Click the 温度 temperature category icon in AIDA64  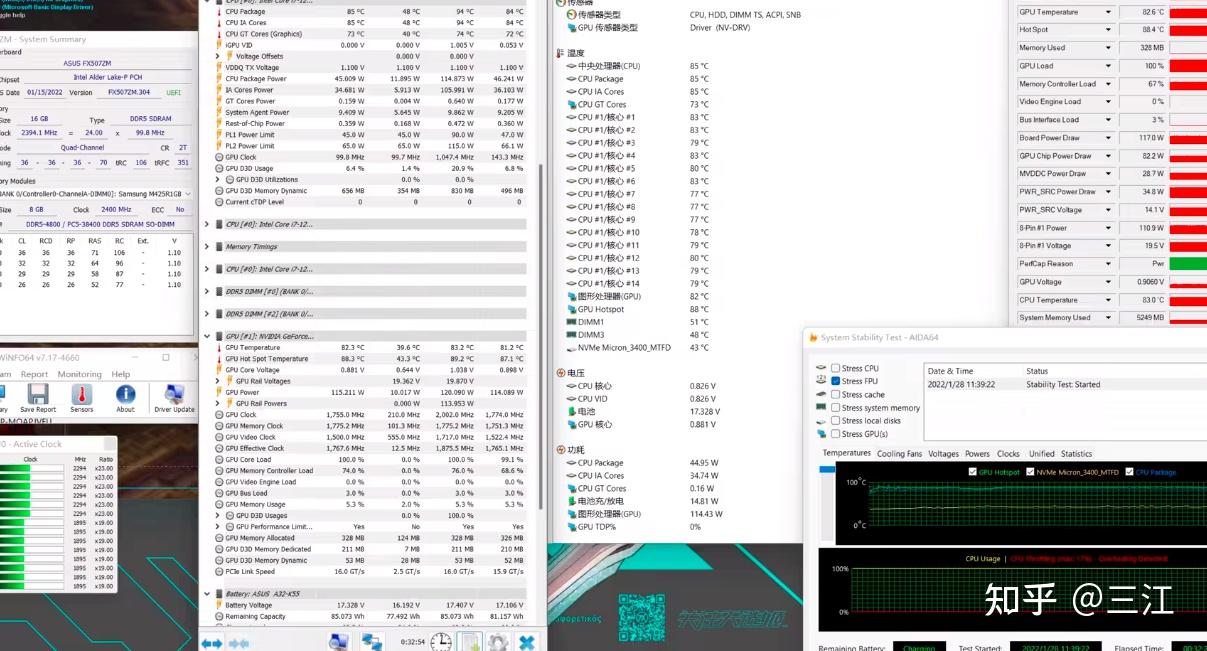559,53
